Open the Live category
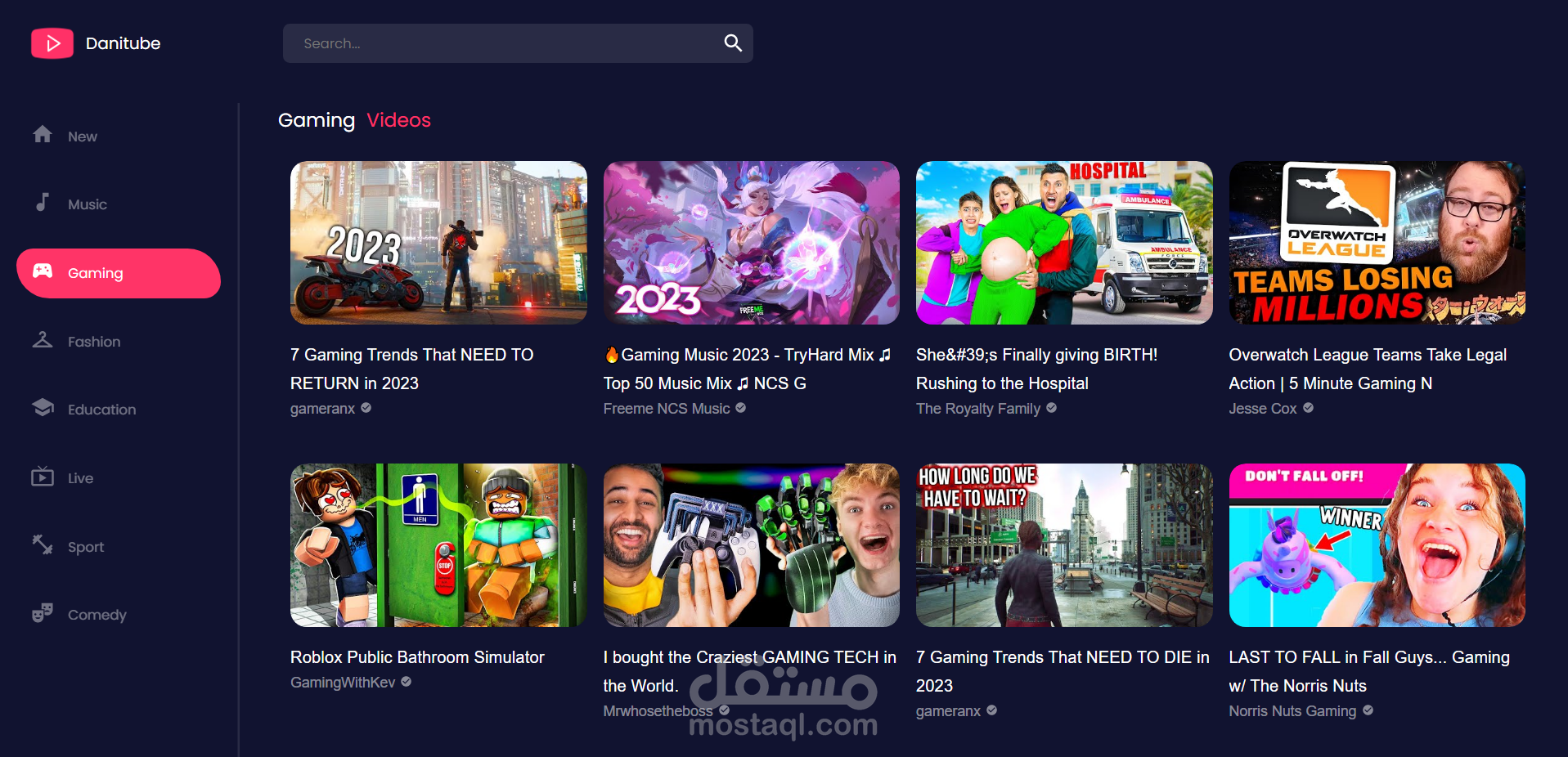The image size is (1568, 757). [x=119, y=478]
